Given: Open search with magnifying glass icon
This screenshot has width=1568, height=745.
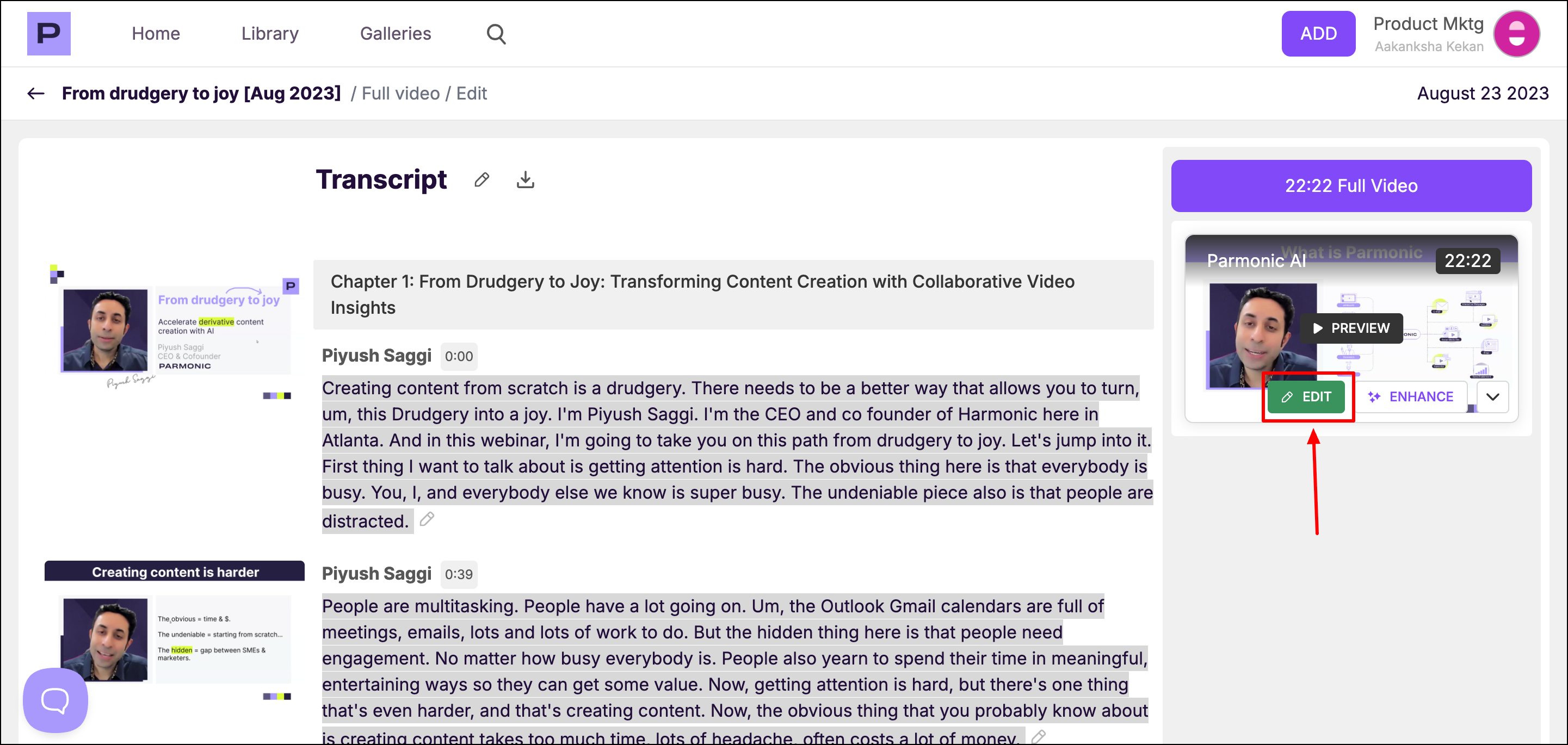Looking at the screenshot, I should 496,34.
